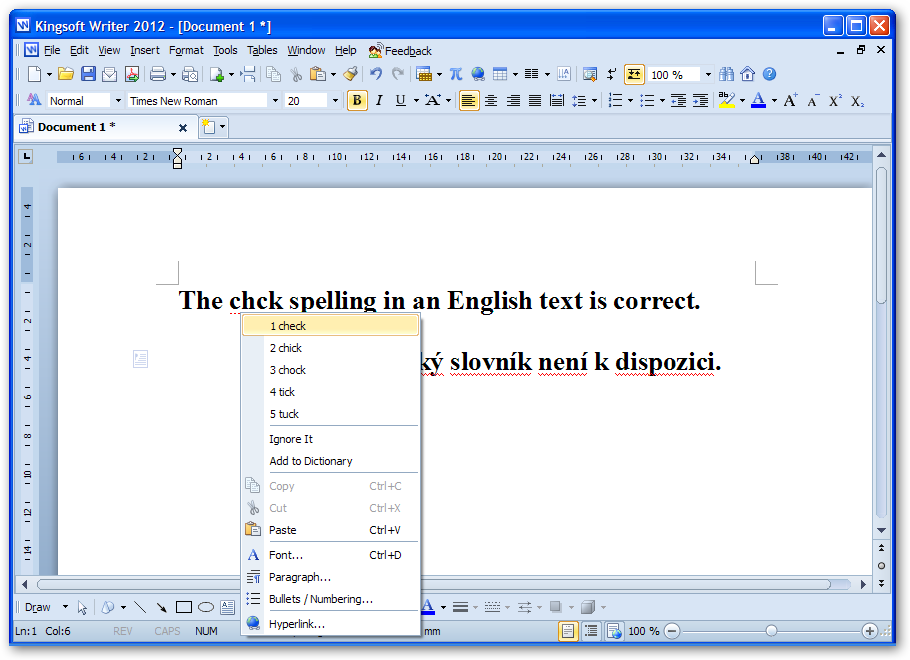Click the Print icon
The width and height of the screenshot is (910, 660).
[158, 74]
